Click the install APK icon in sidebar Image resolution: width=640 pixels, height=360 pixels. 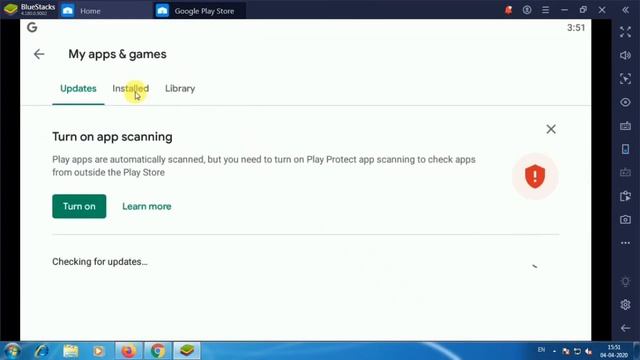pyautogui.click(x=625, y=196)
